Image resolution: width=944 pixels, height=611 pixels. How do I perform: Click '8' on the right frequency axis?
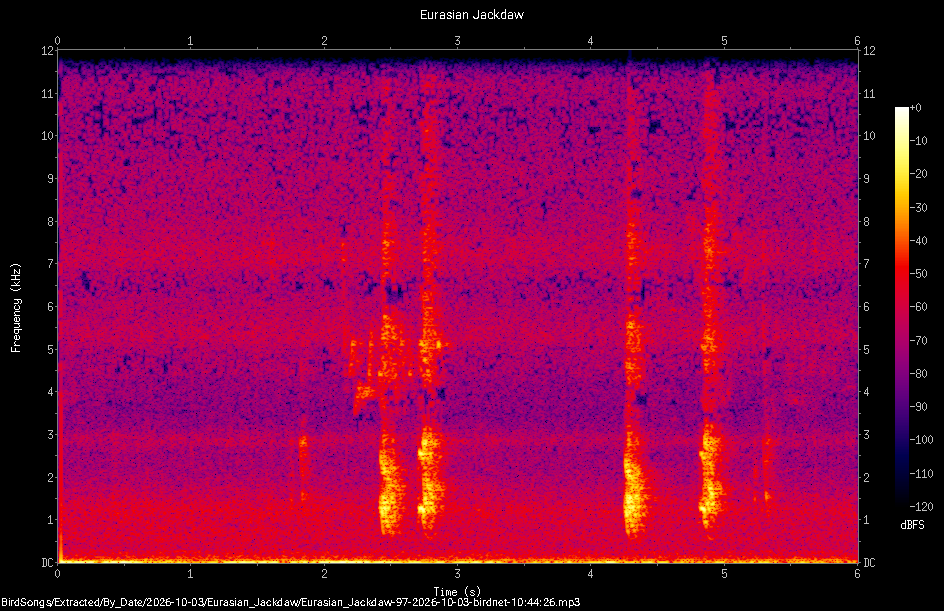coord(866,222)
